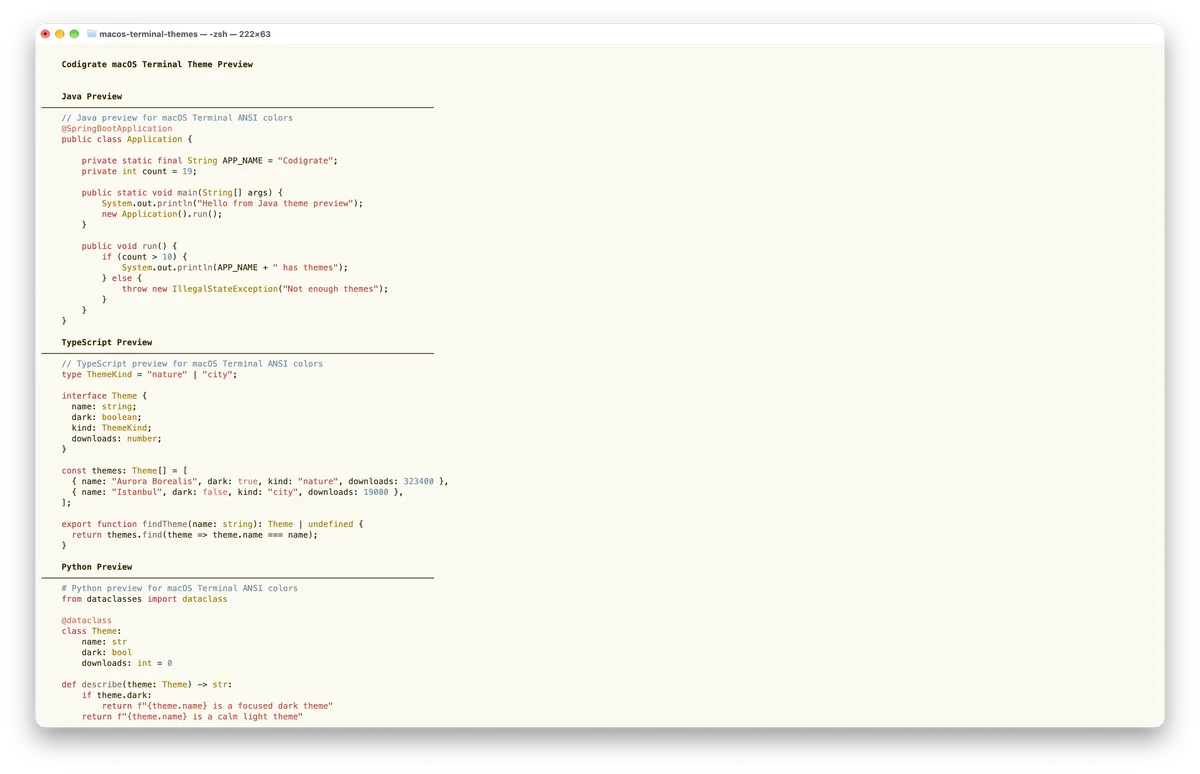Zoom the Terminal window with the green button
This screenshot has height=774, width=1200.
click(x=74, y=34)
